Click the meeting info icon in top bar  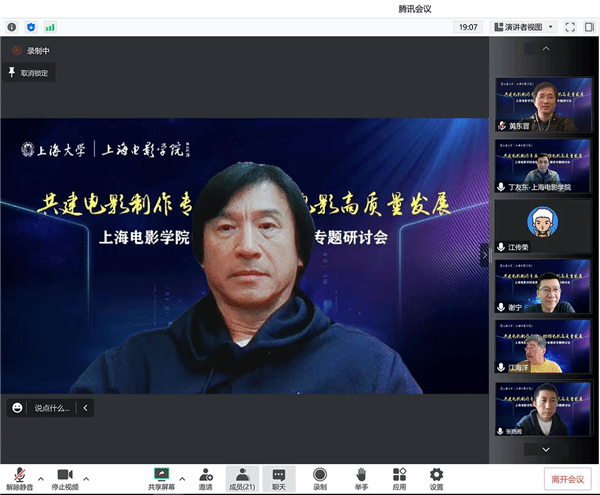pos(12,27)
